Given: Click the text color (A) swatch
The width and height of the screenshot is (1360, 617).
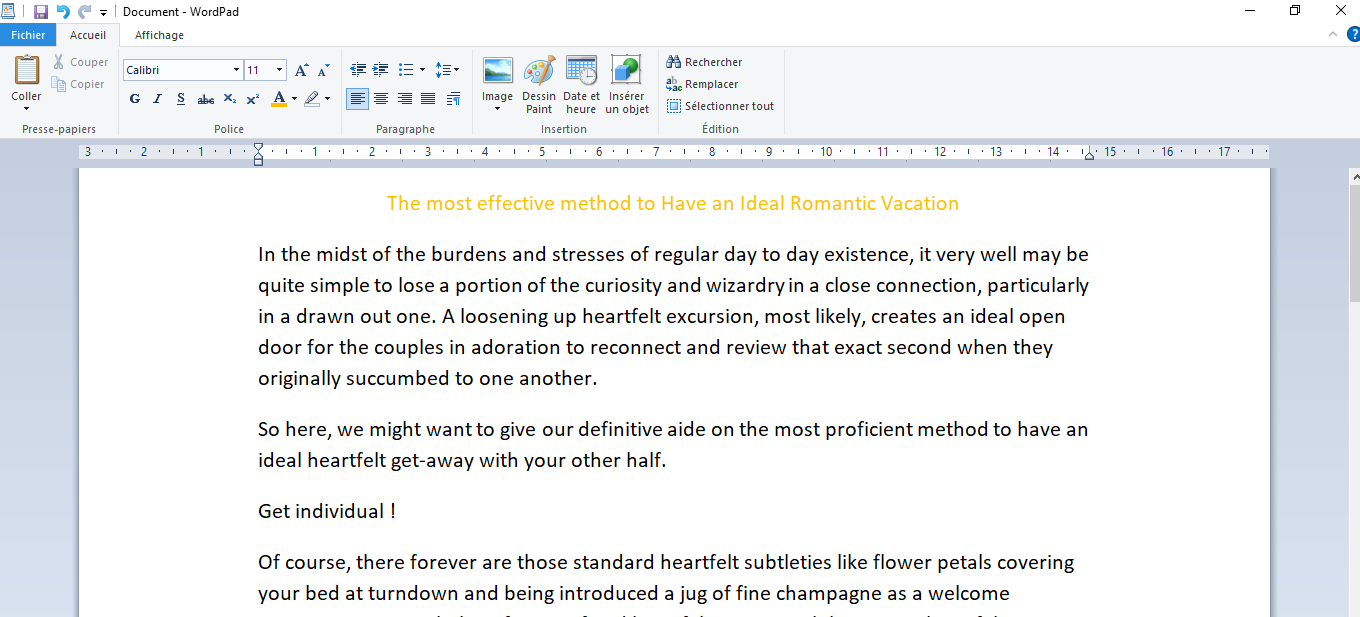Looking at the screenshot, I should 279,99.
